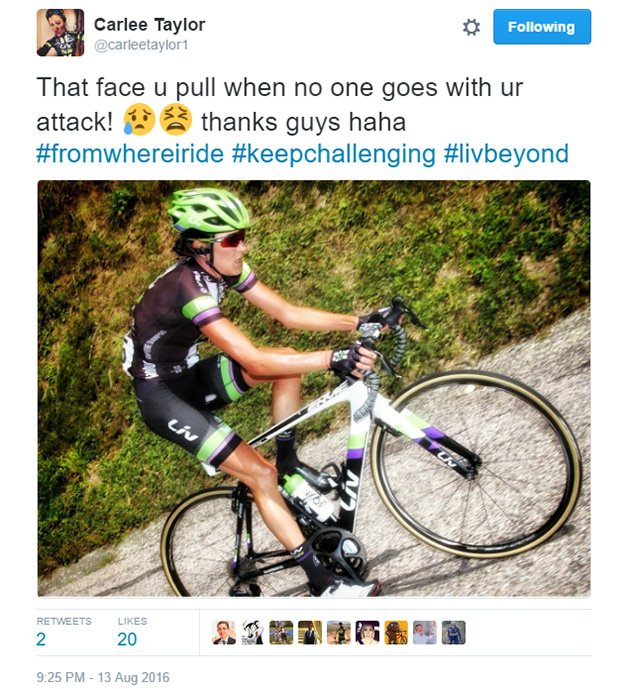Image resolution: width=630 pixels, height=689 pixels.
Task: Open the #livbeyond hashtag
Action: [506, 154]
